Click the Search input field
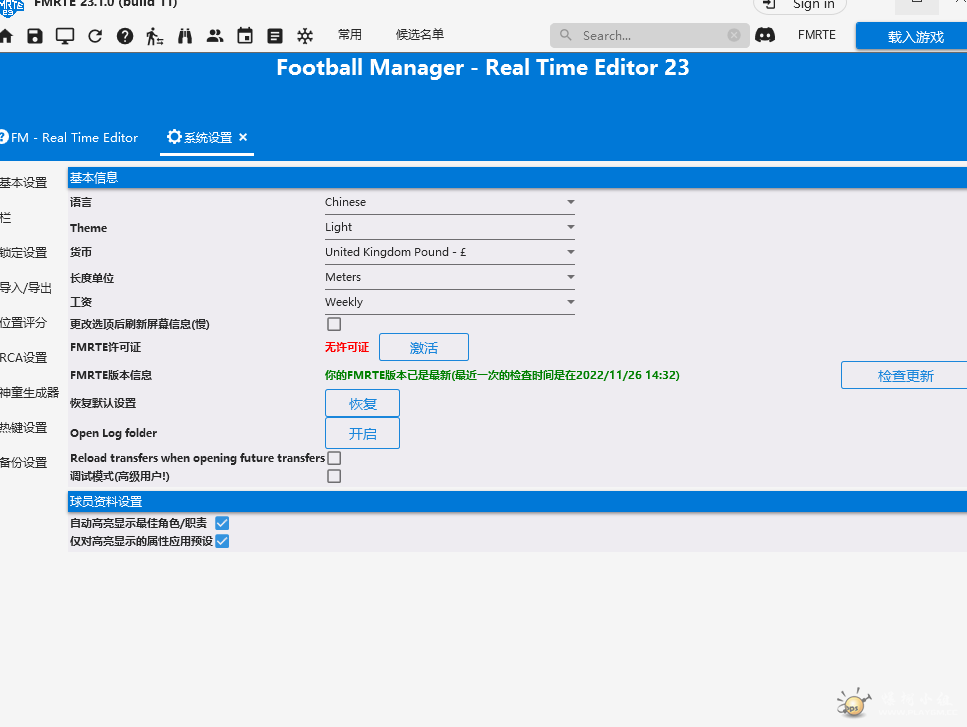Screen dimensions: 967x727 pos(648,35)
